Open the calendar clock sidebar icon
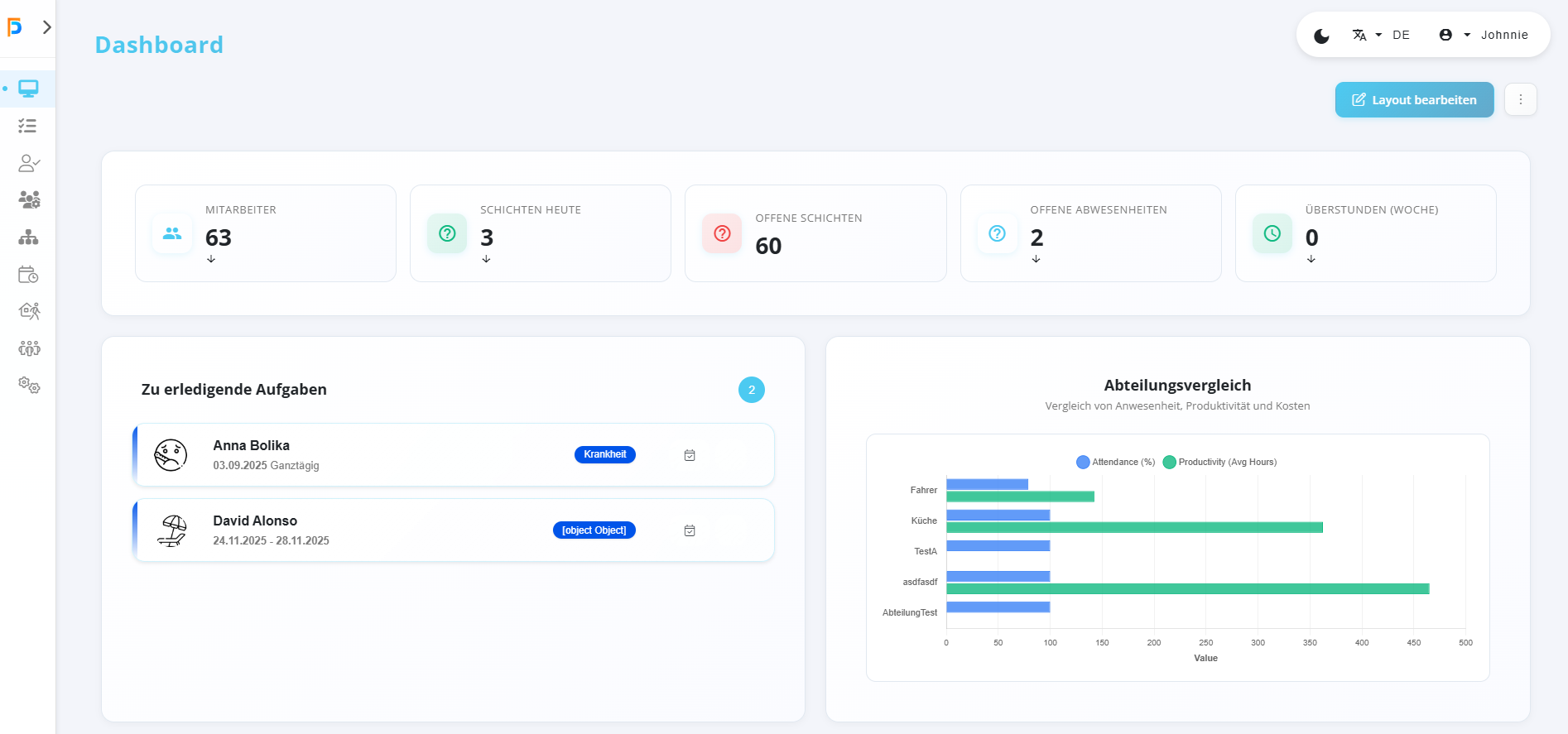The width and height of the screenshot is (1568, 734). pyautogui.click(x=29, y=275)
